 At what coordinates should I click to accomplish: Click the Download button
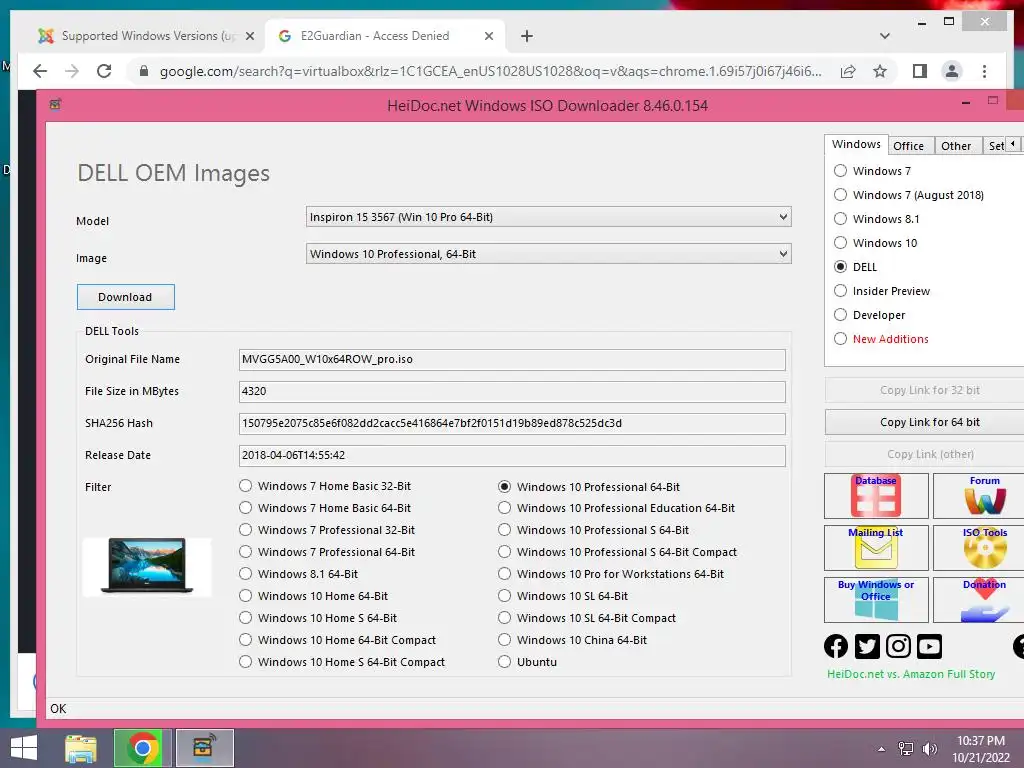pos(125,297)
